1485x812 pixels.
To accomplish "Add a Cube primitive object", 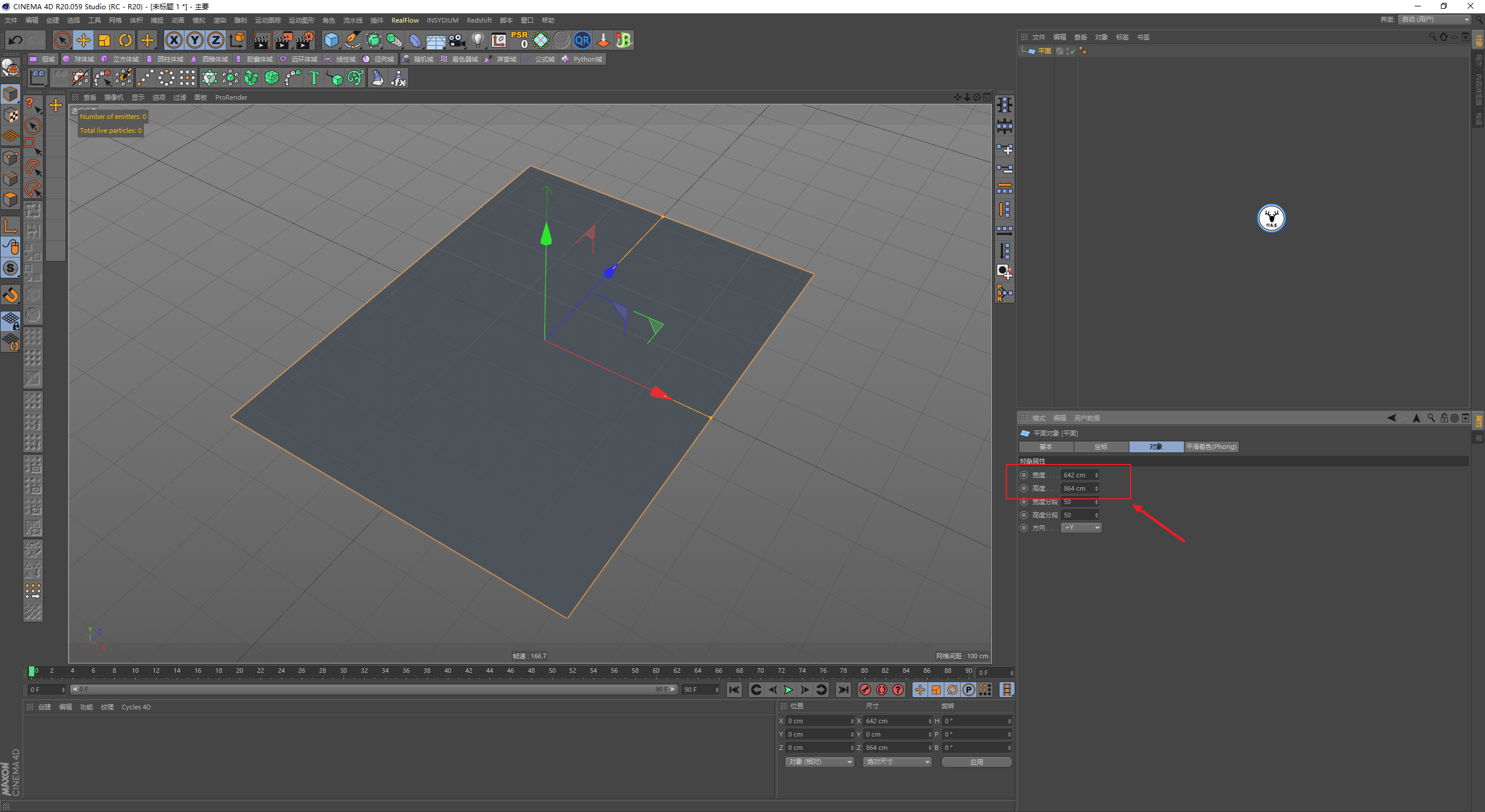I will pyautogui.click(x=331, y=40).
